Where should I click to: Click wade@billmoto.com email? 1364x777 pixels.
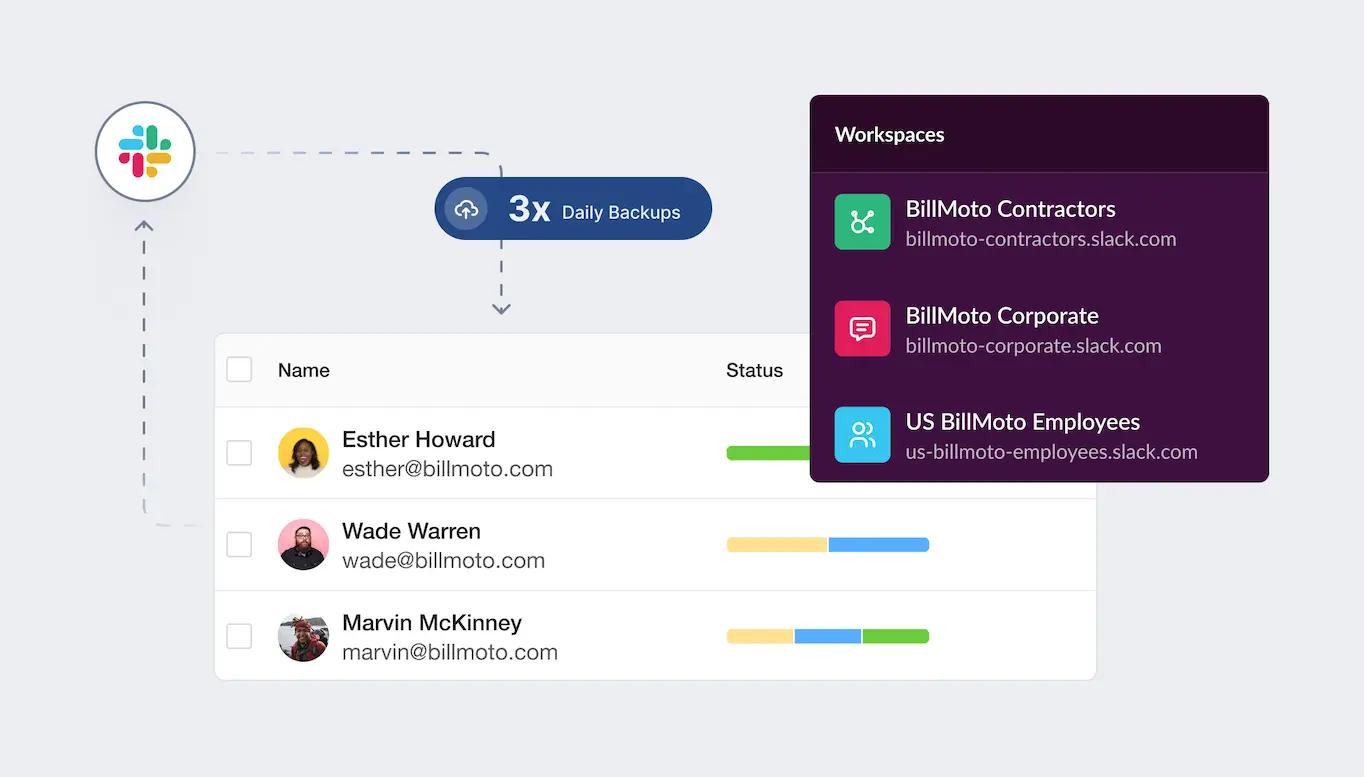click(x=443, y=561)
